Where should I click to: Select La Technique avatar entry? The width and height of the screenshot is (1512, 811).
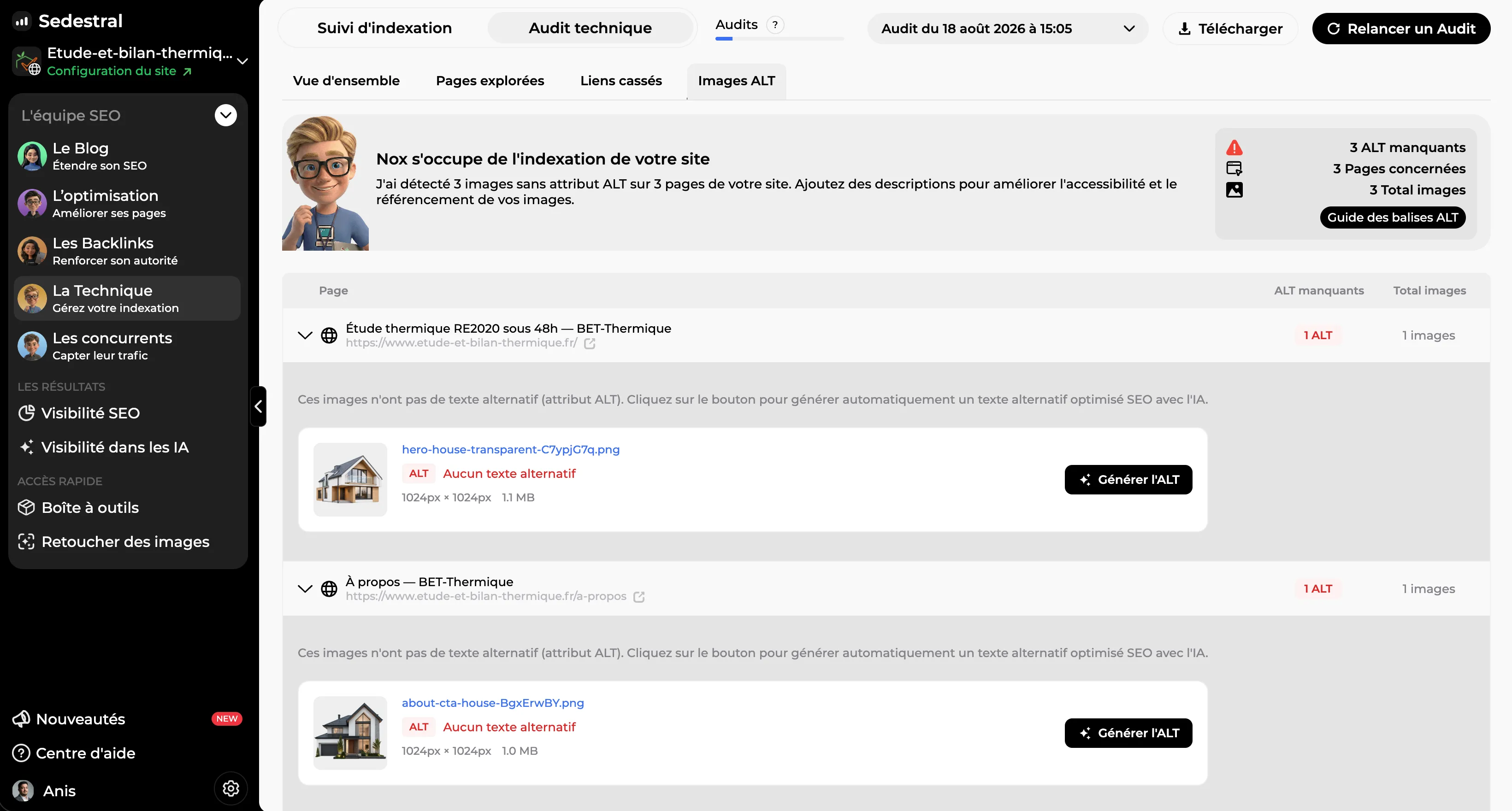(x=127, y=299)
